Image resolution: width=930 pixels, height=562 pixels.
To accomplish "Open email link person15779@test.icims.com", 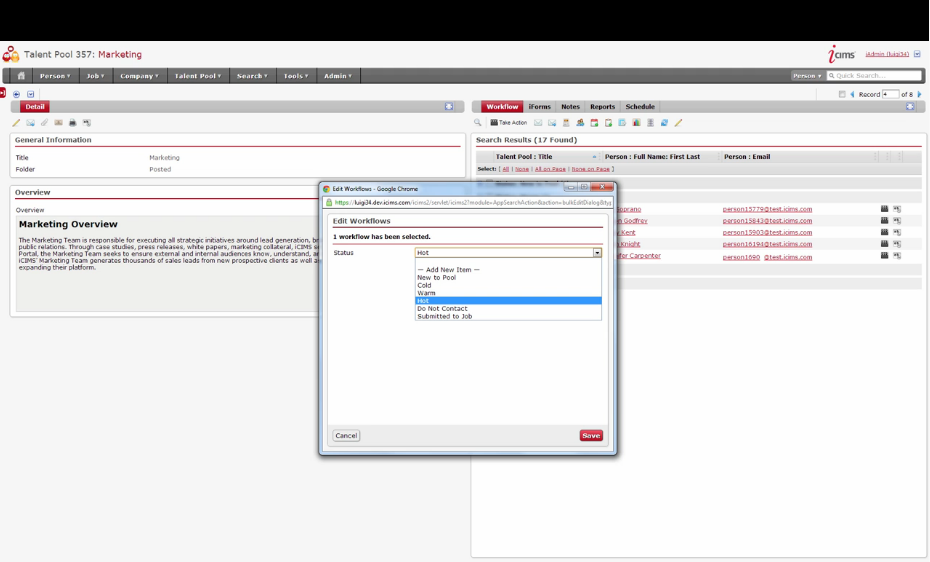I will tap(767, 209).
